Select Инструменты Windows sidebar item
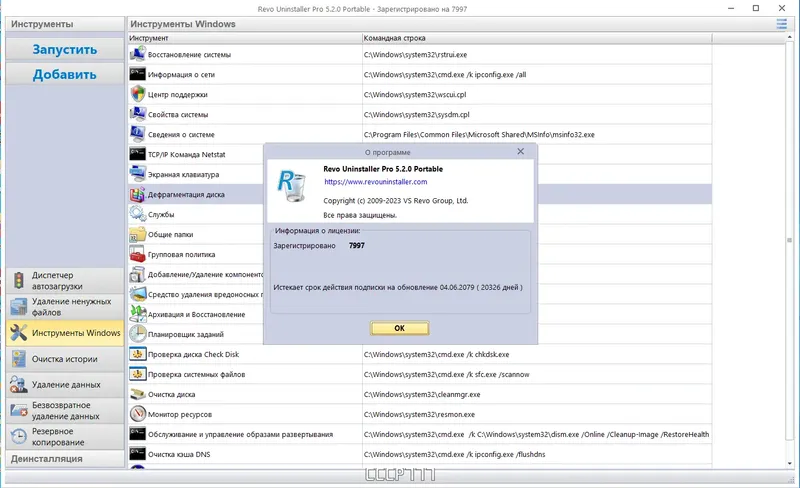Image resolution: width=800 pixels, height=488 pixels. [x=65, y=333]
